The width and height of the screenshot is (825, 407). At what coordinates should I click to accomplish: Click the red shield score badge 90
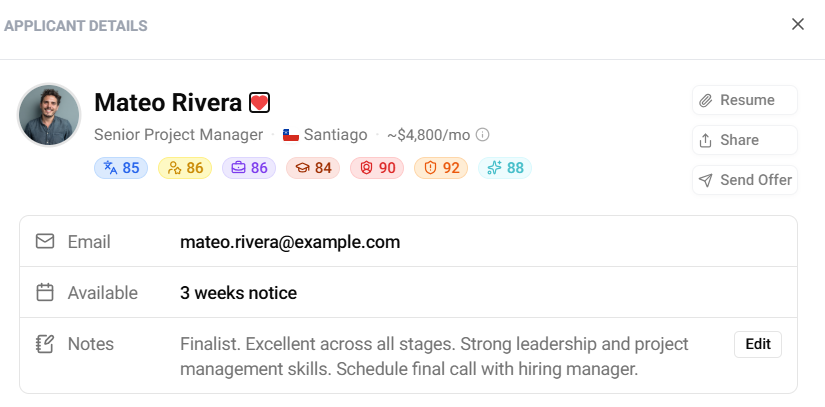click(377, 168)
